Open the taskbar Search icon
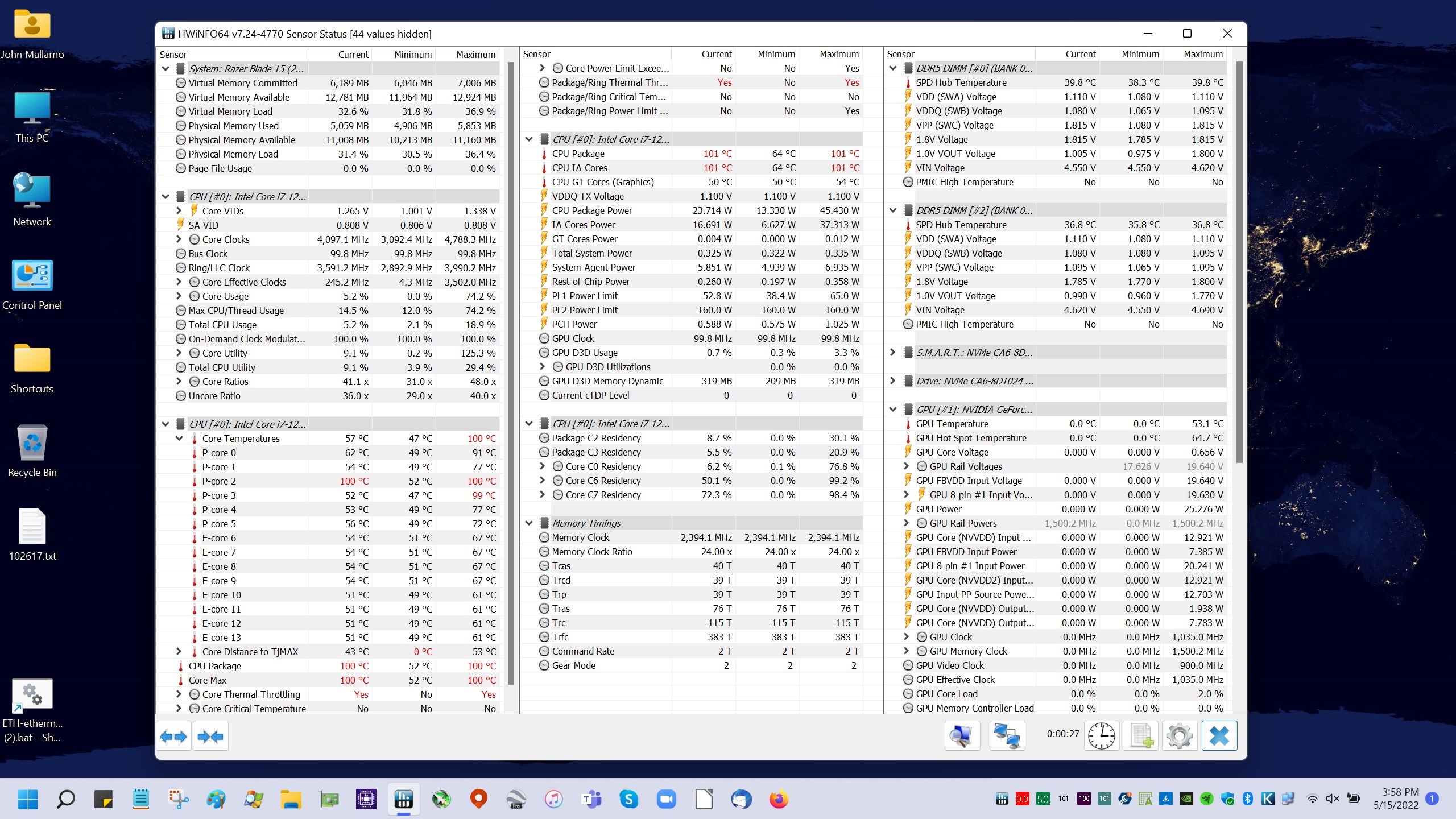Image resolution: width=1456 pixels, height=819 pixels. click(x=66, y=799)
